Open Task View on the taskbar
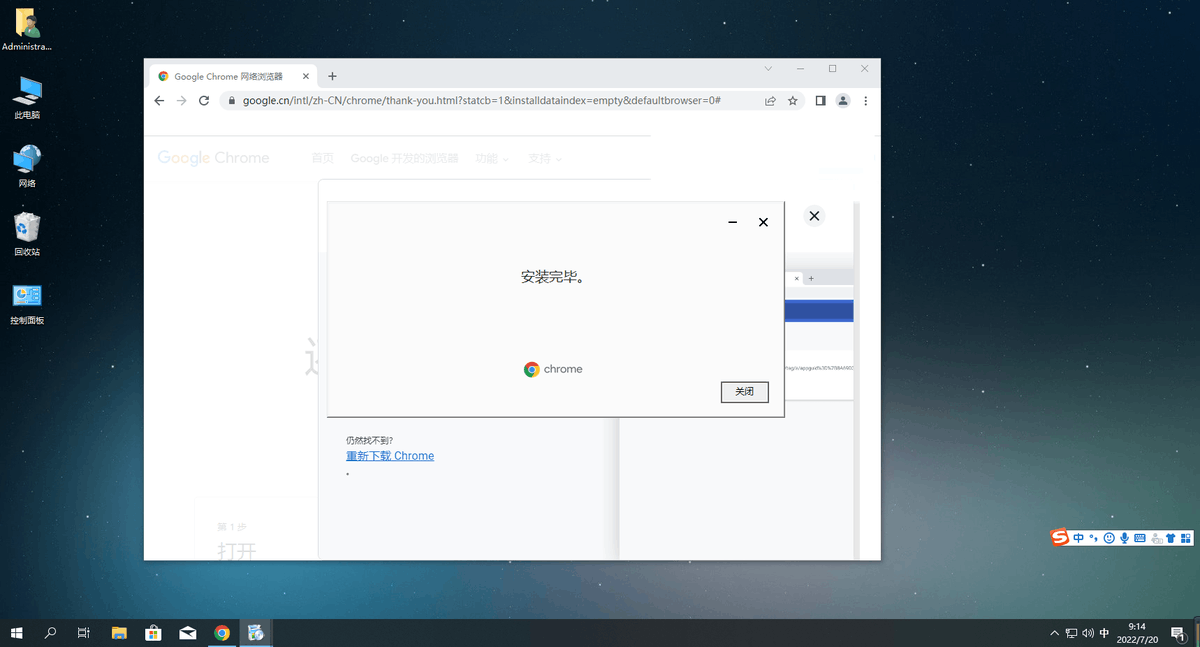This screenshot has width=1200, height=647. tap(84, 633)
